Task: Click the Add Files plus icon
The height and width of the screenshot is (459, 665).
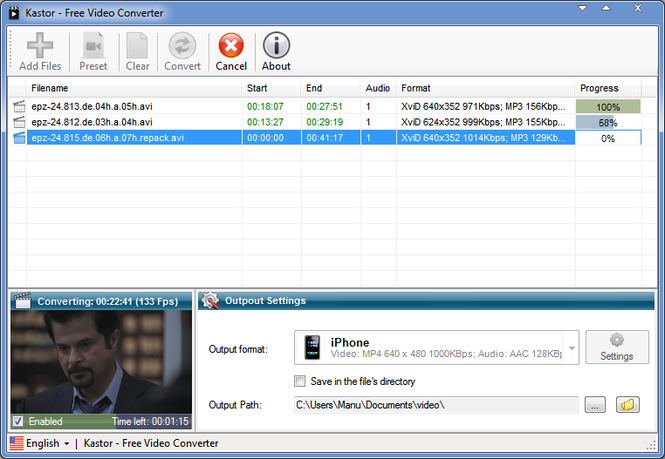Action: coord(40,45)
